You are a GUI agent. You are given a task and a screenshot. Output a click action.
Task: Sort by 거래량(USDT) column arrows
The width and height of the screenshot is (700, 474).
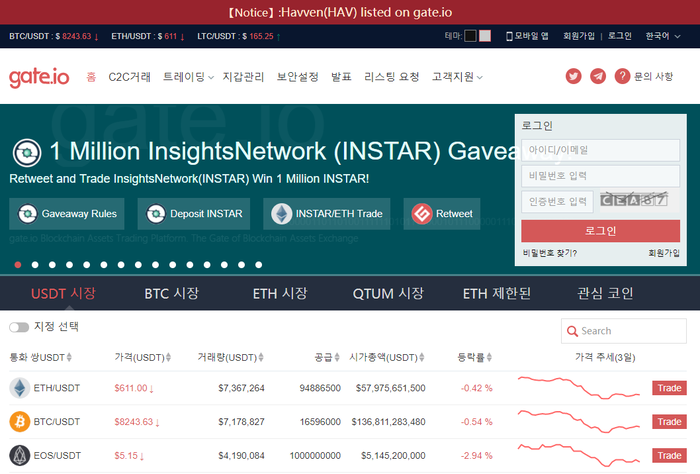click(261, 358)
